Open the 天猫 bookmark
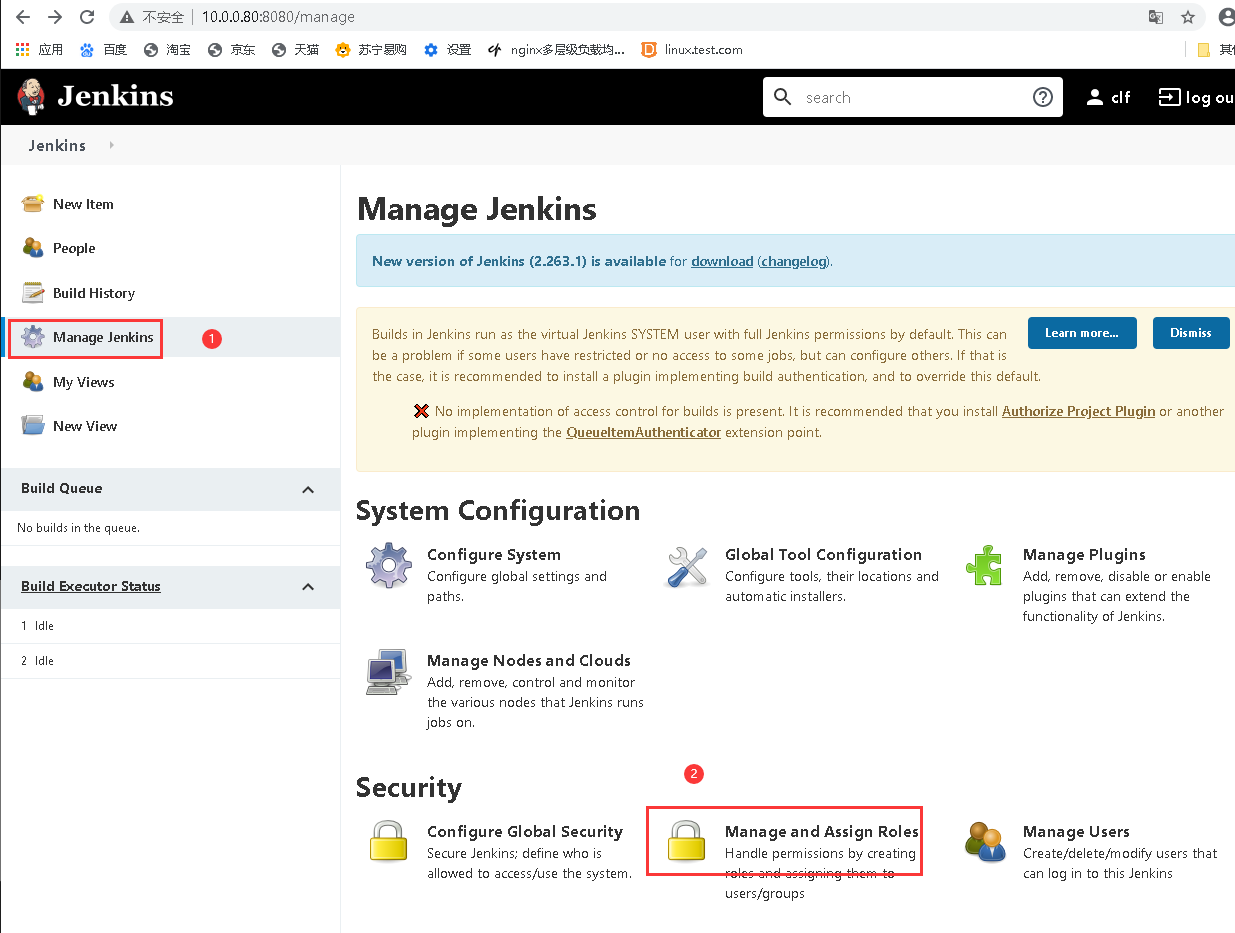The width and height of the screenshot is (1235, 933). 295,49
